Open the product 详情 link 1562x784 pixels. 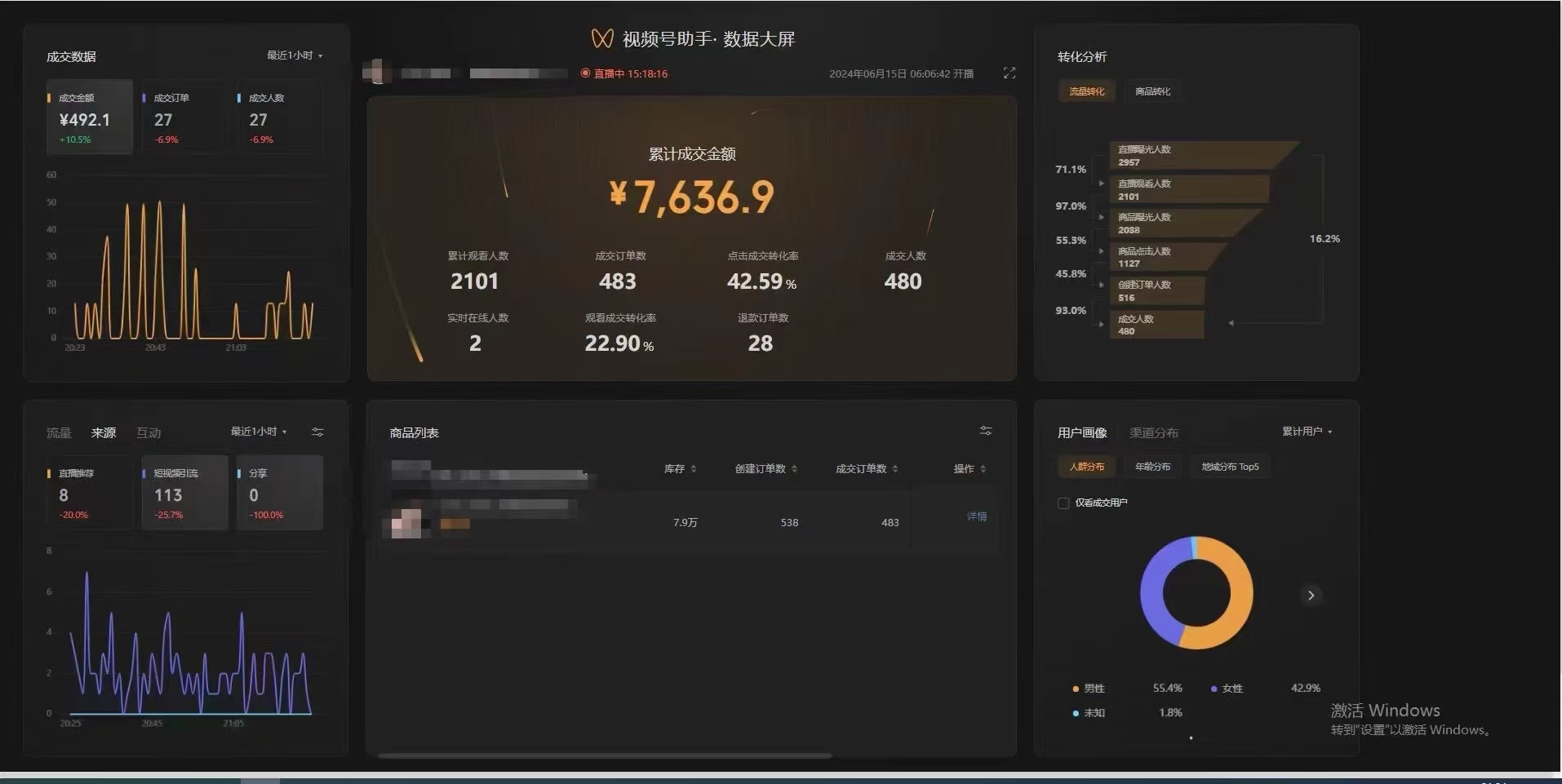tap(976, 516)
